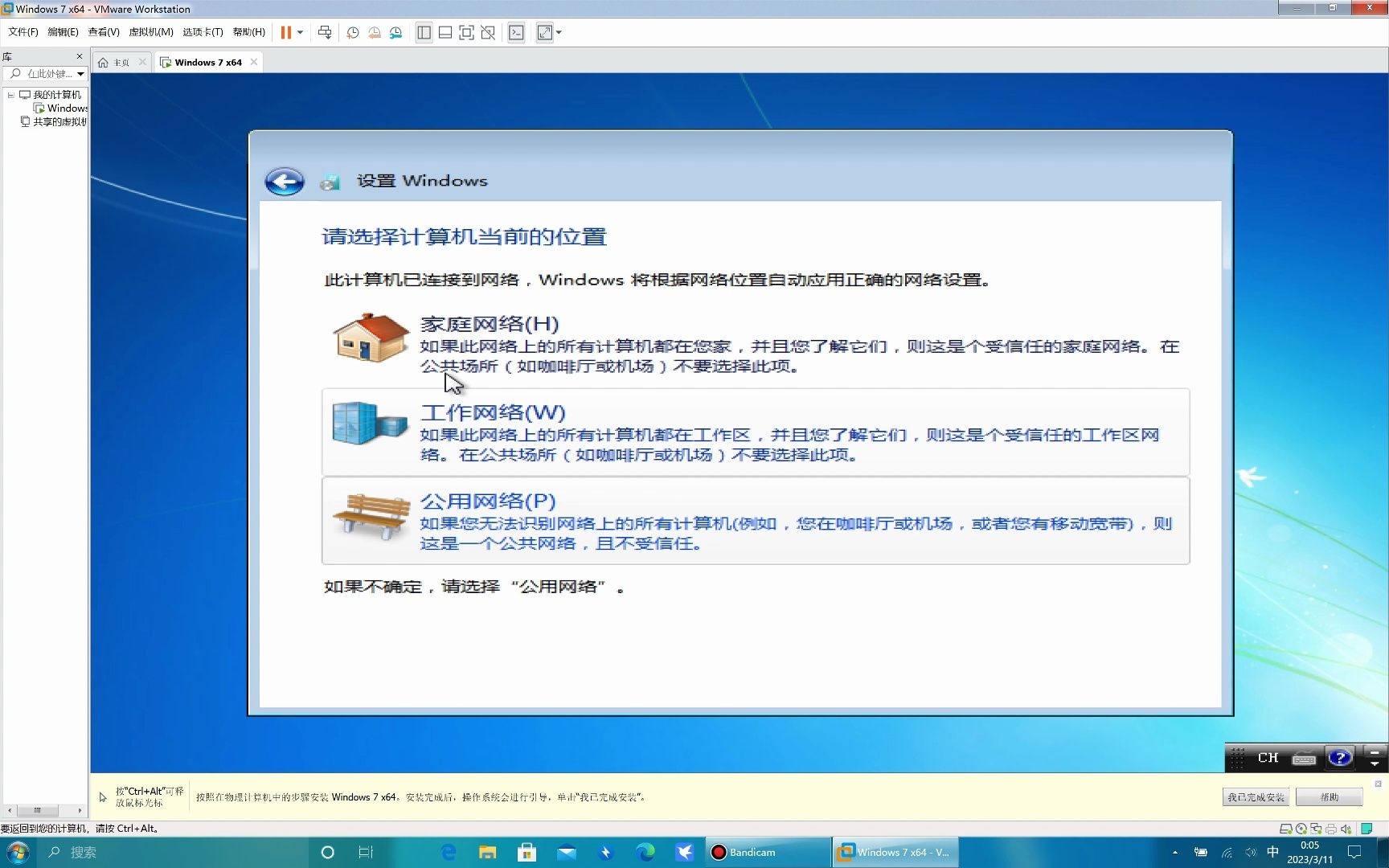The height and width of the screenshot is (868, 1389).
Task: Toggle the thumbnail bar view
Action: pos(445,33)
